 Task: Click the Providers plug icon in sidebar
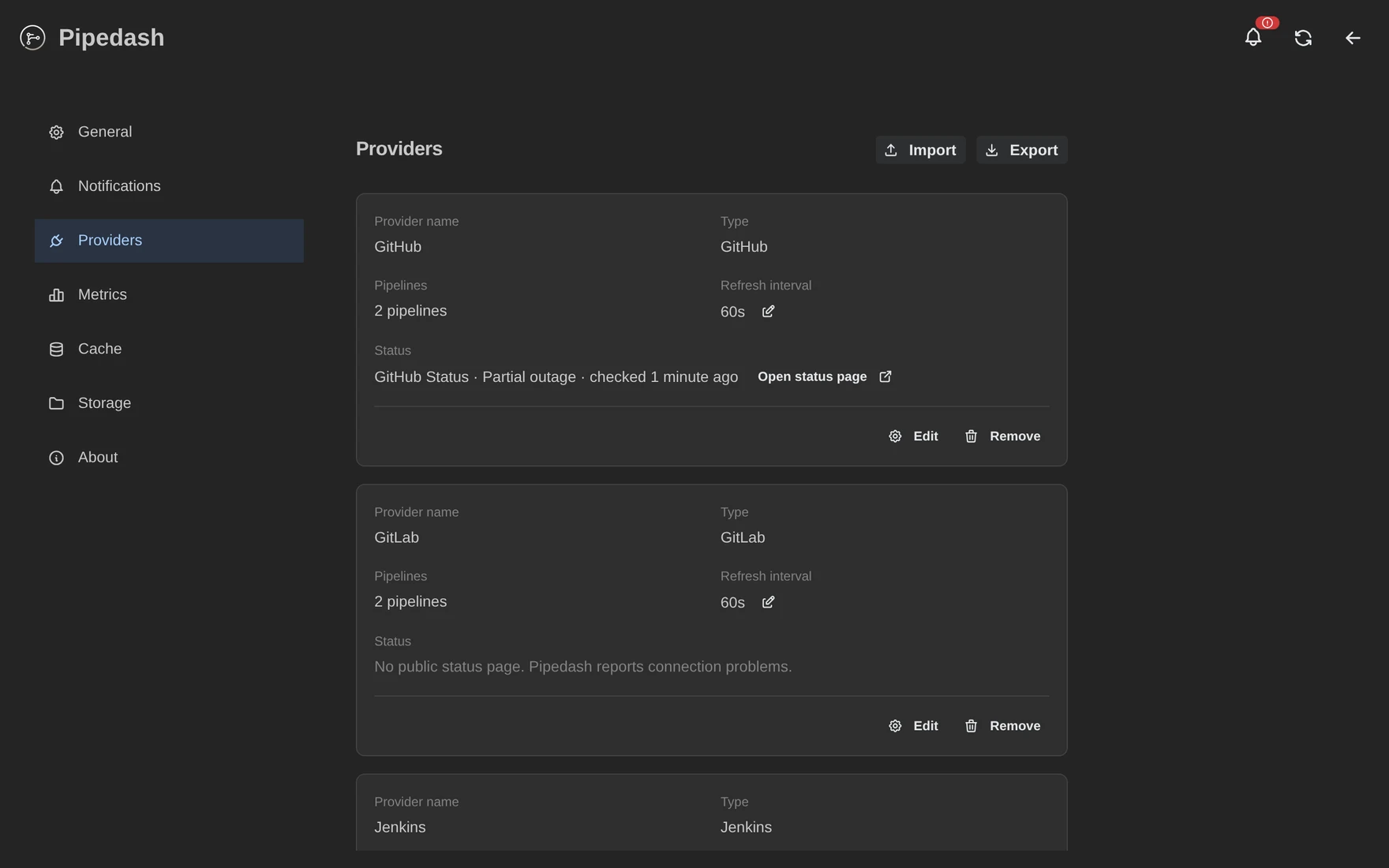pyautogui.click(x=56, y=241)
